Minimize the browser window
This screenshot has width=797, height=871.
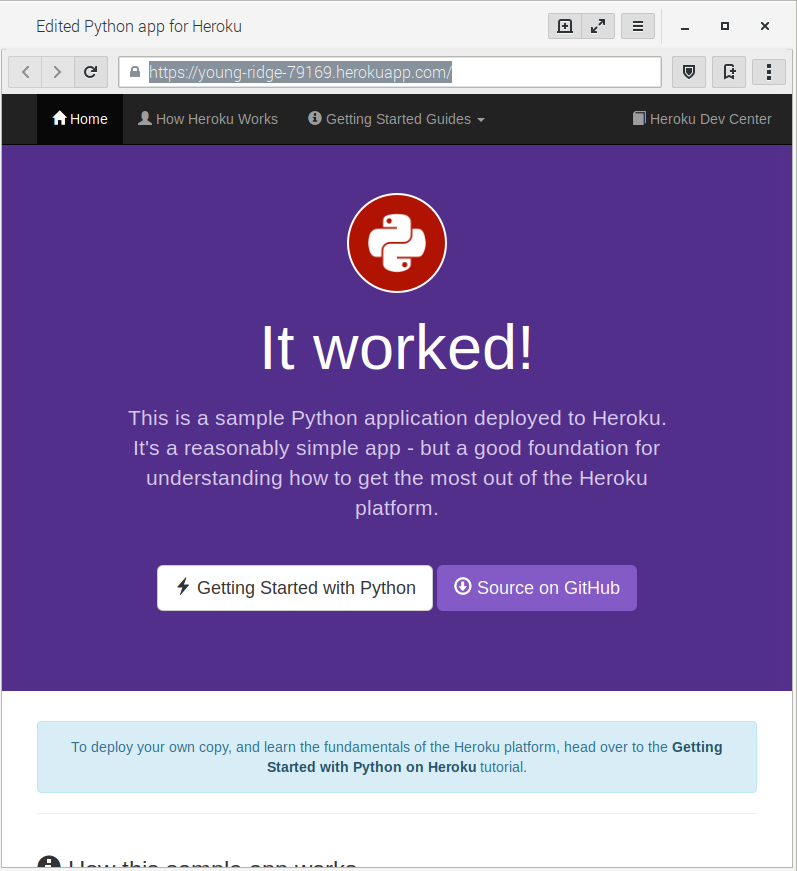point(685,26)
